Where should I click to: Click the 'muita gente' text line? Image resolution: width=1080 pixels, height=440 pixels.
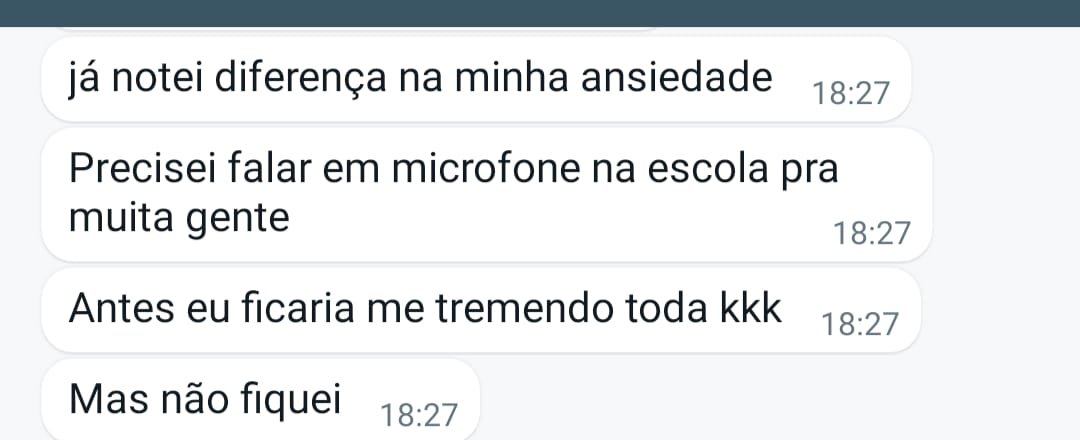point(180,218)
